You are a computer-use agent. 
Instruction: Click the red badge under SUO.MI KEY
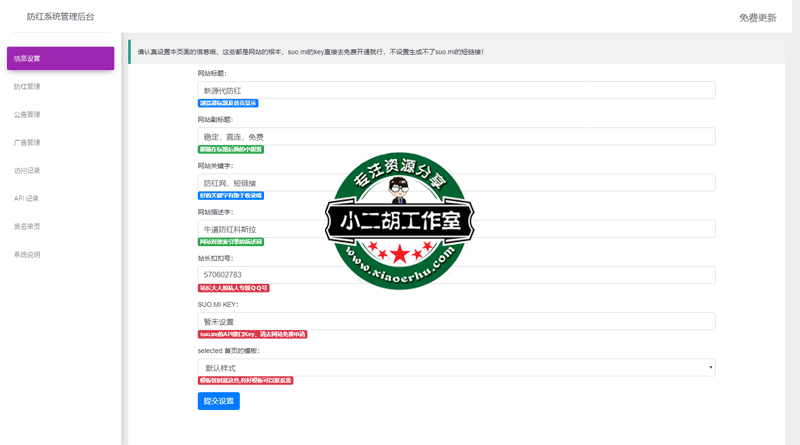(252, 334)
